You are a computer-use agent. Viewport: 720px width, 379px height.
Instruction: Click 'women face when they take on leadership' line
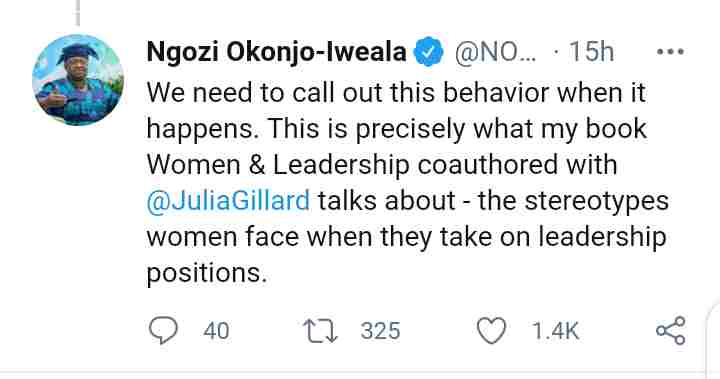click(406, 238)
